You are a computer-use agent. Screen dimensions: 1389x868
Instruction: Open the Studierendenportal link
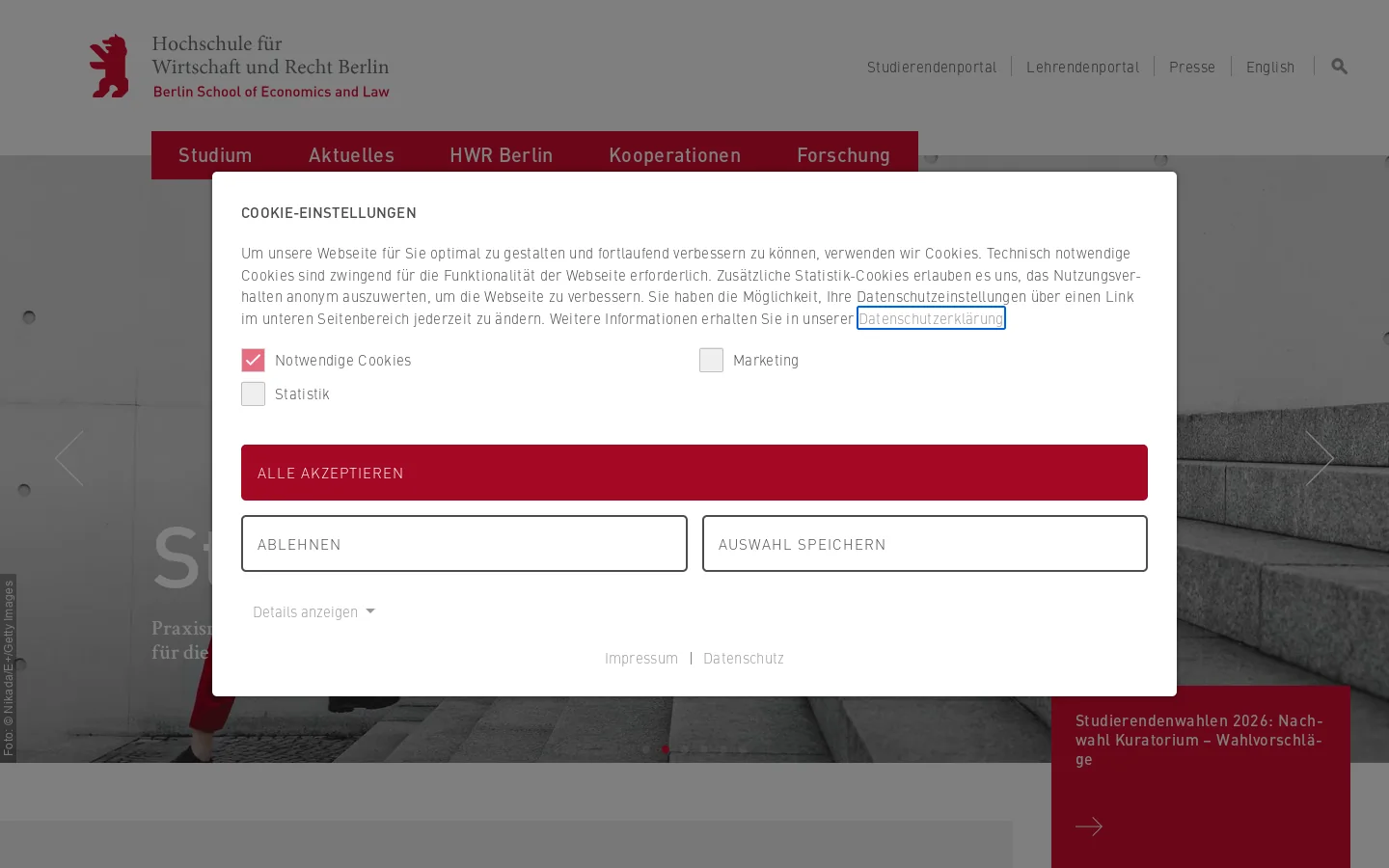[932, 67]
